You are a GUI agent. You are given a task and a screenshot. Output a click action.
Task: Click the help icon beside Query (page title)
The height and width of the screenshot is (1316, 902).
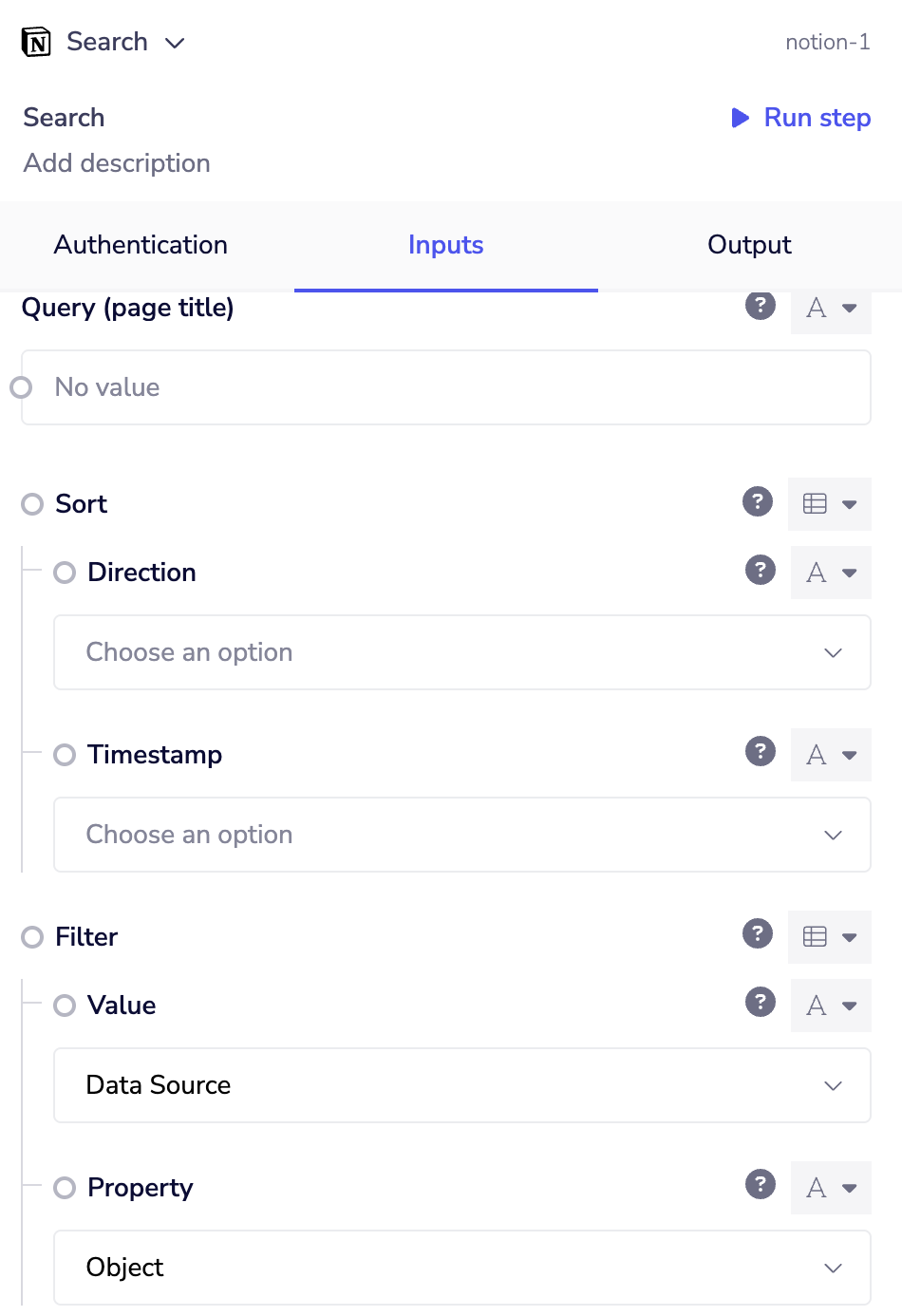pyautogui.click(x=760, y=306)
